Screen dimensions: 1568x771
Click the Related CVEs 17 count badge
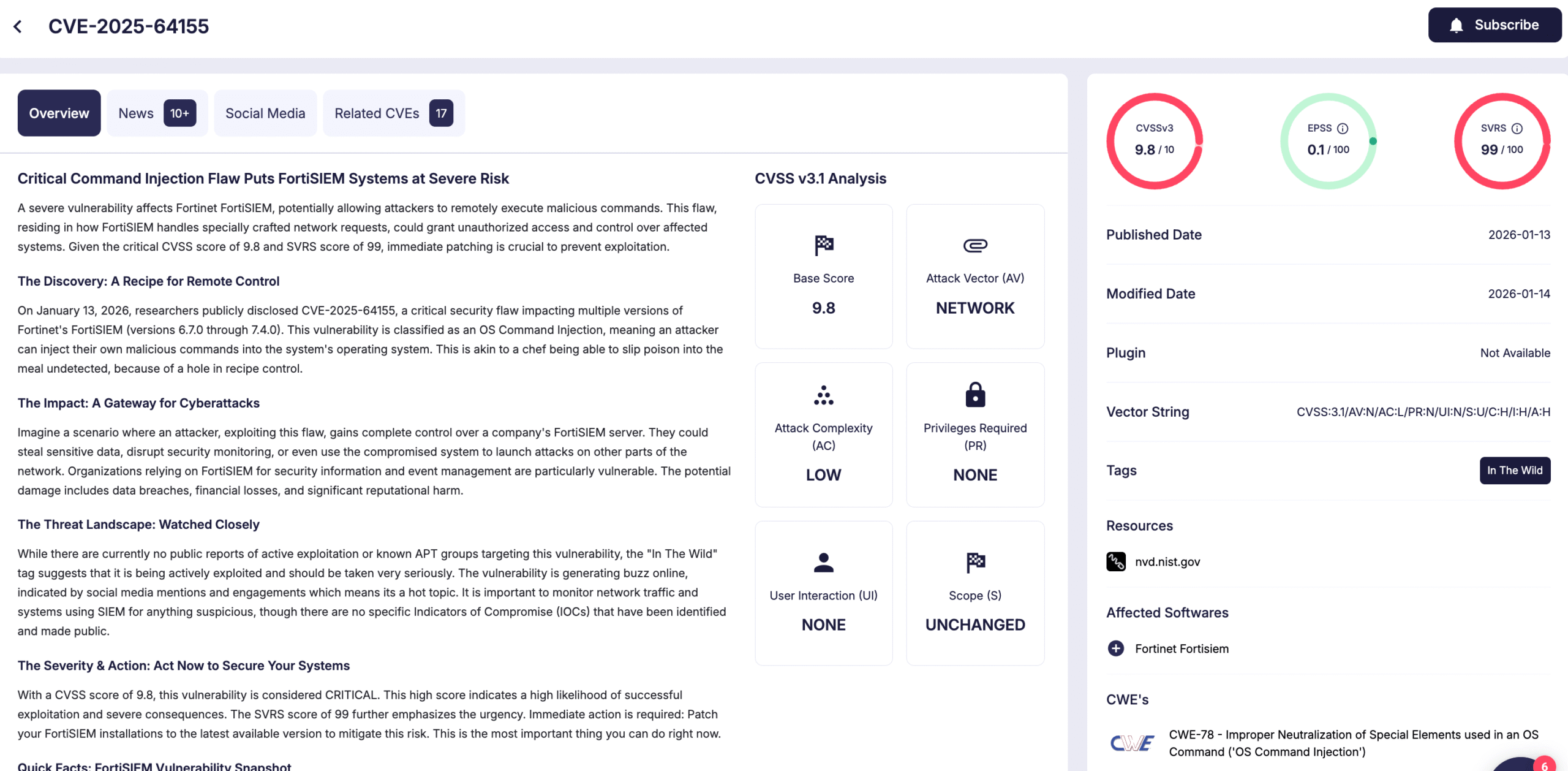tap(441, 113)
